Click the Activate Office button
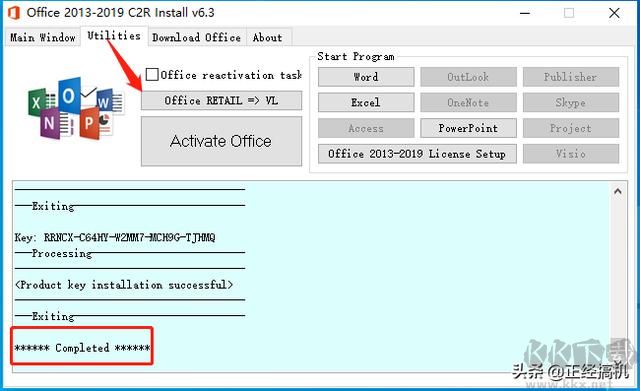640x391 pixels. 222,141
